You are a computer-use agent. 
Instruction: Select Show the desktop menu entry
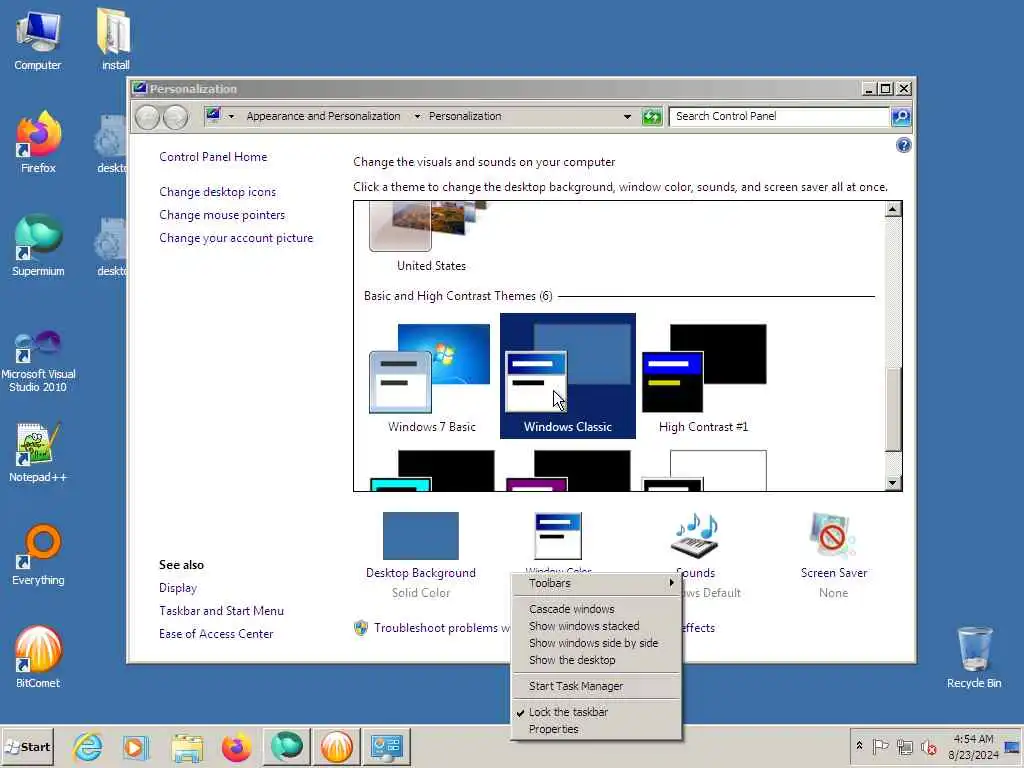(596, 660)
